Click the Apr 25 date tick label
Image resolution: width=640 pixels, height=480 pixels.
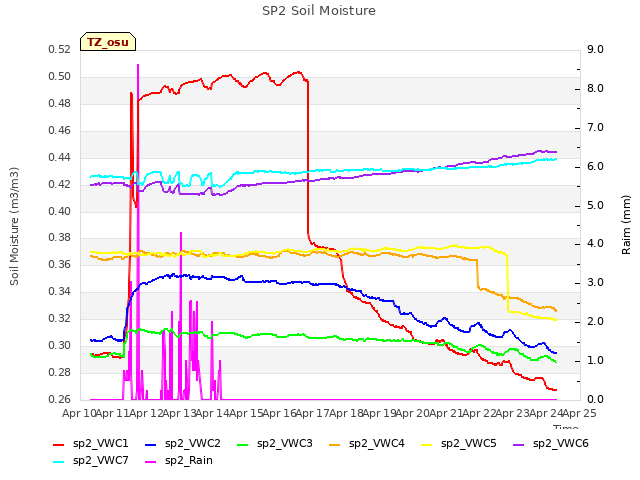click(579, 413)
